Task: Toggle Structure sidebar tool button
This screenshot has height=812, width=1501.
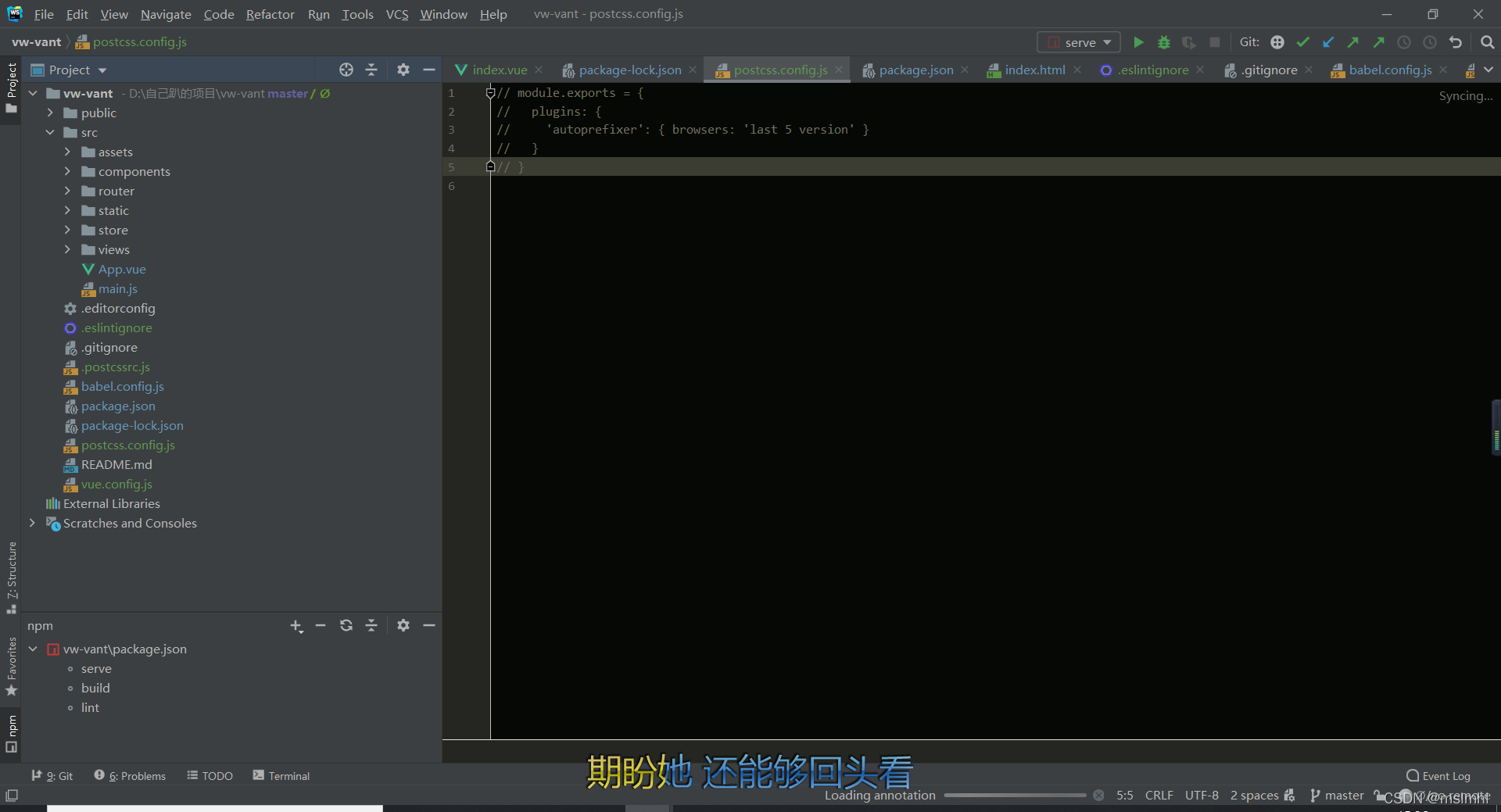Action: (11, 578)
